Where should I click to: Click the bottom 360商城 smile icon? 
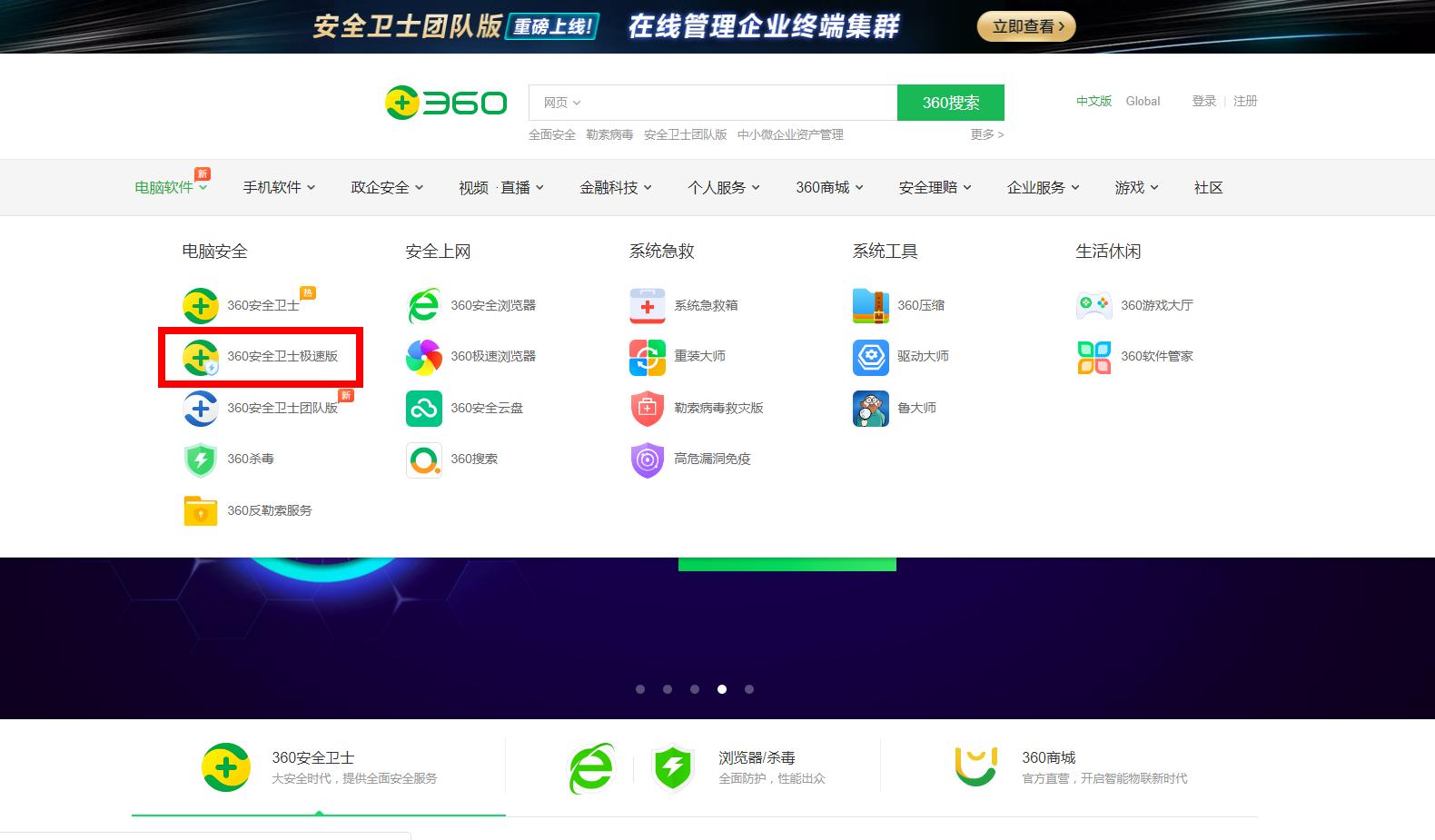[x=976, y=766]
